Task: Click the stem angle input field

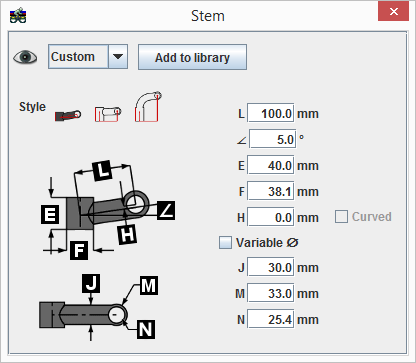Action: [272, 139]
